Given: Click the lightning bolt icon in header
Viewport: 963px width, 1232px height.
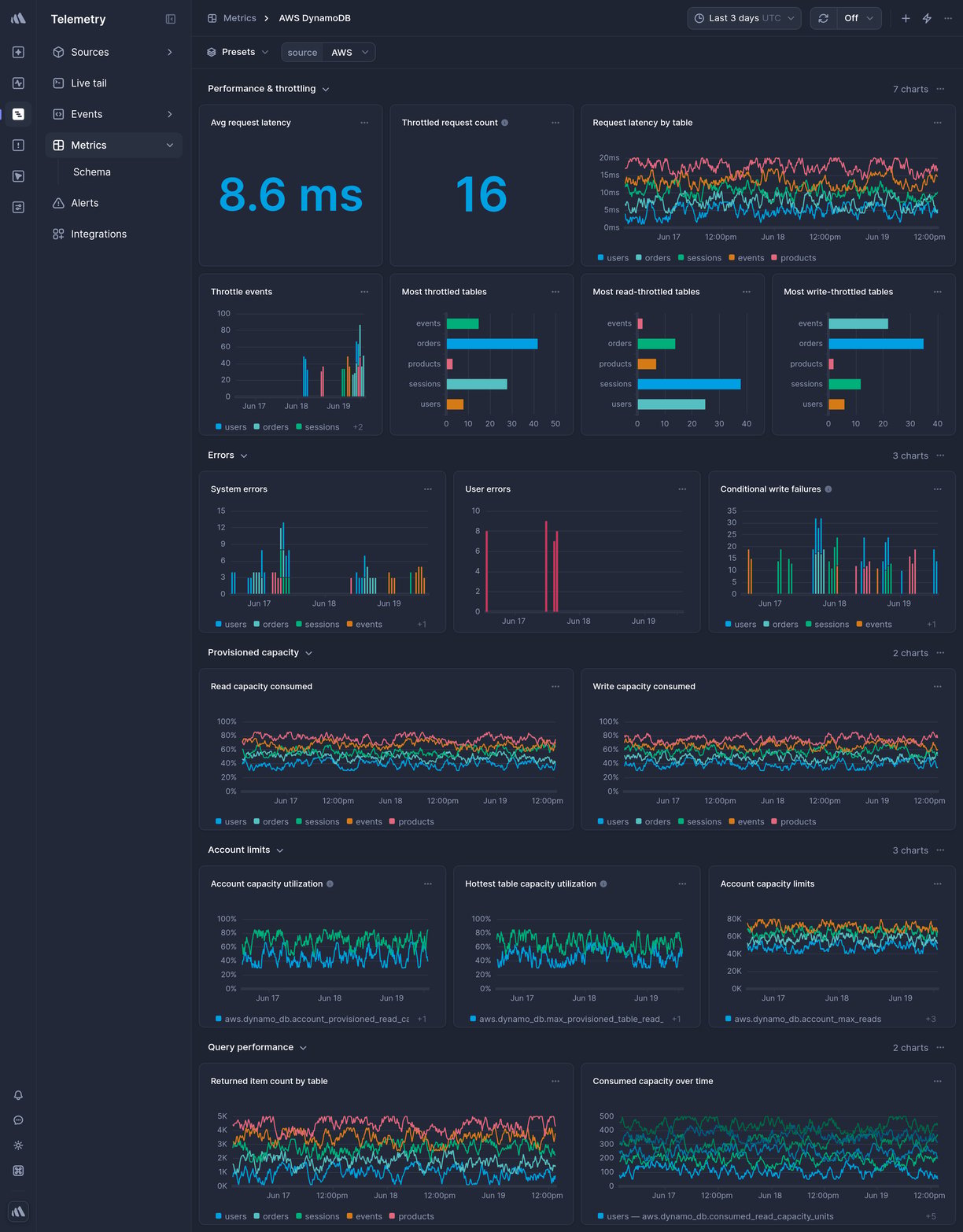Looking at the screenshot, I should point(927,18).
